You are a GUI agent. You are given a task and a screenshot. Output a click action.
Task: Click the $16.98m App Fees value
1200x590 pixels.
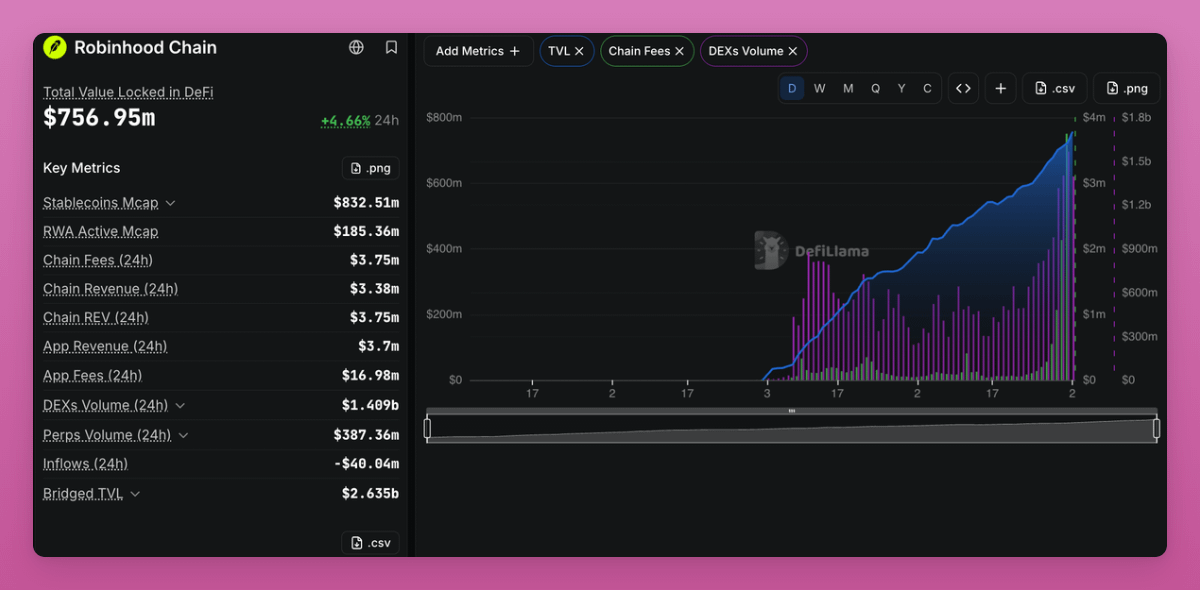click(370, 376)
